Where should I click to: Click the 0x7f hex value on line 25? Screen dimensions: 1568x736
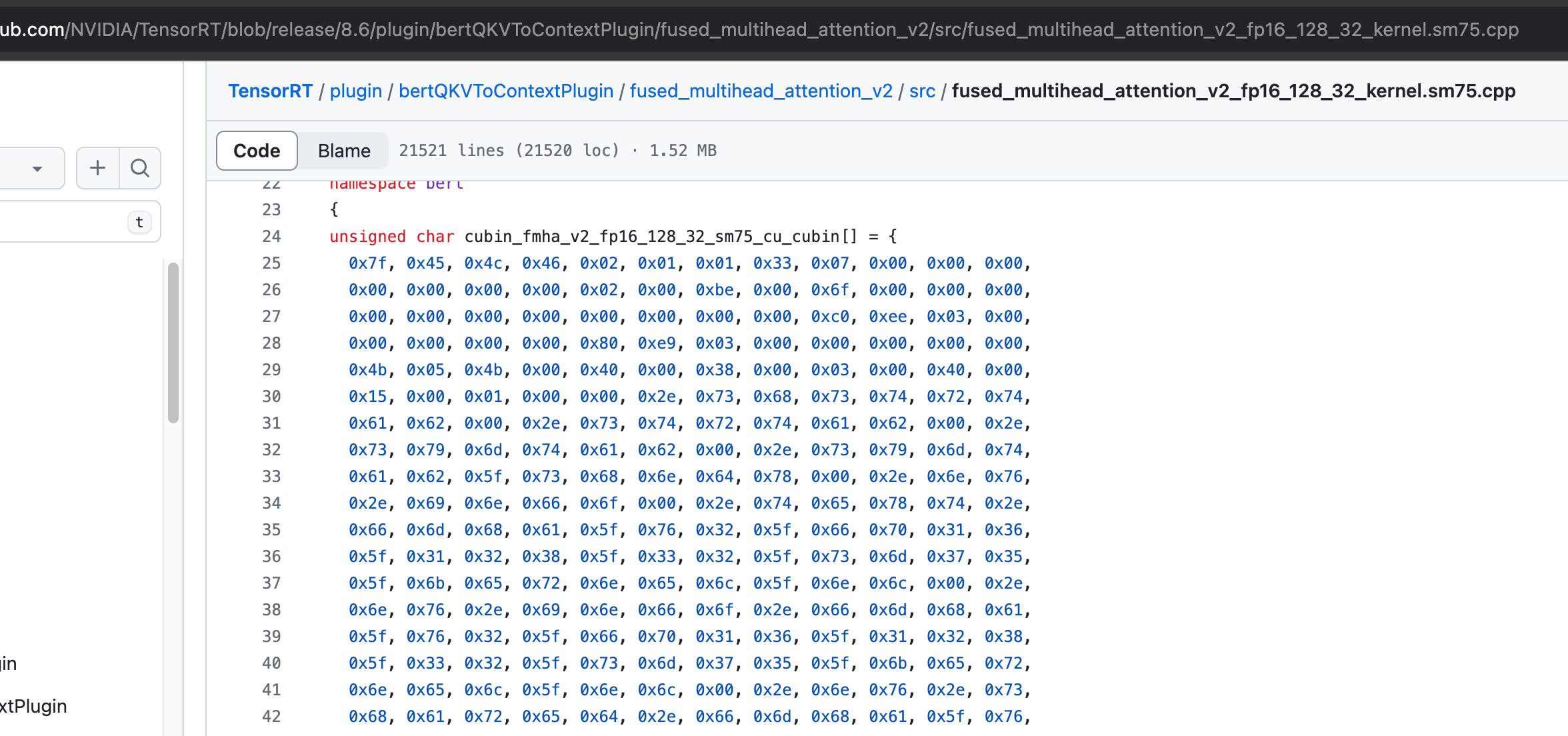coord(367,263)
